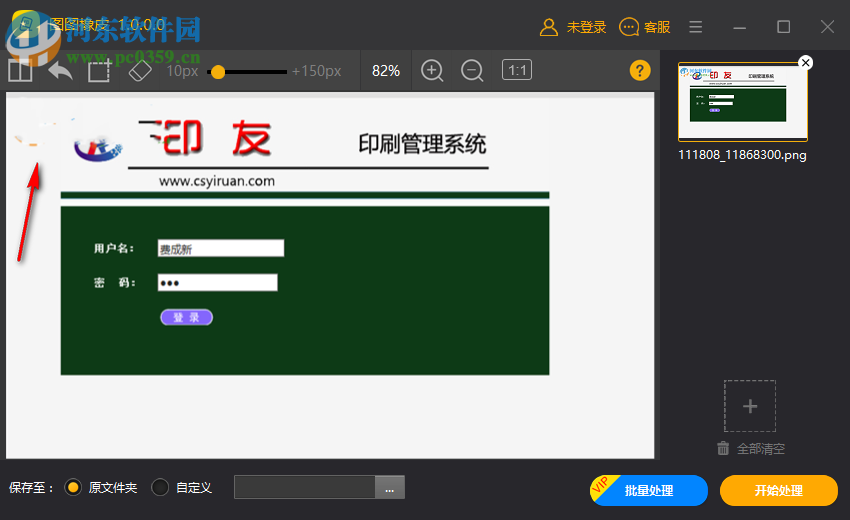850x520 pixels.
Task: Click the image canvas preview area
Action: (330, 275)
